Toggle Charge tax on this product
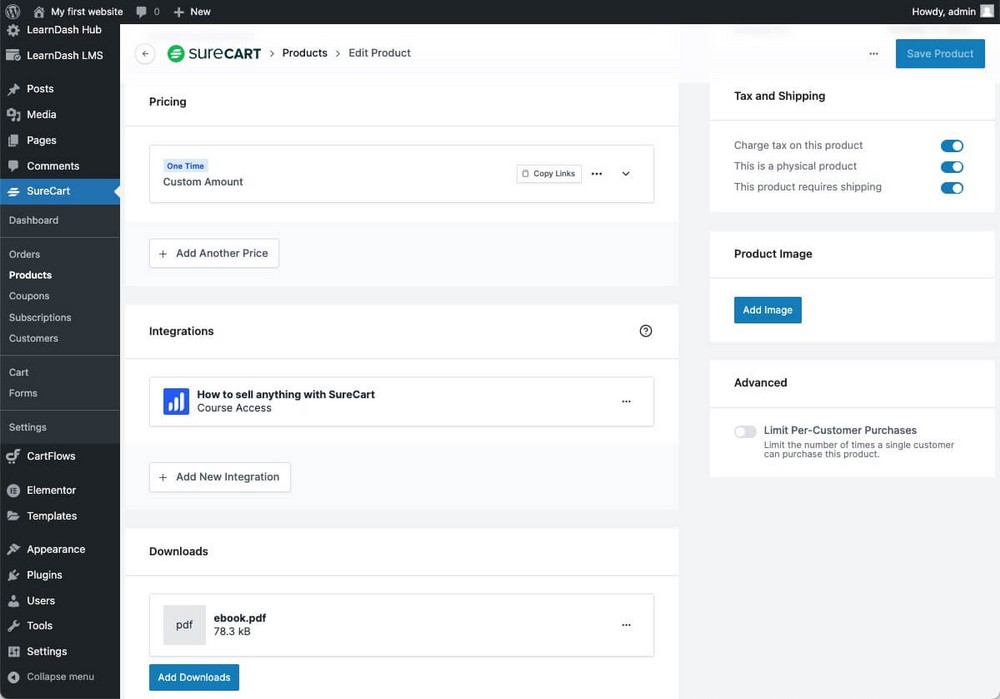 [x=952, y=146]
